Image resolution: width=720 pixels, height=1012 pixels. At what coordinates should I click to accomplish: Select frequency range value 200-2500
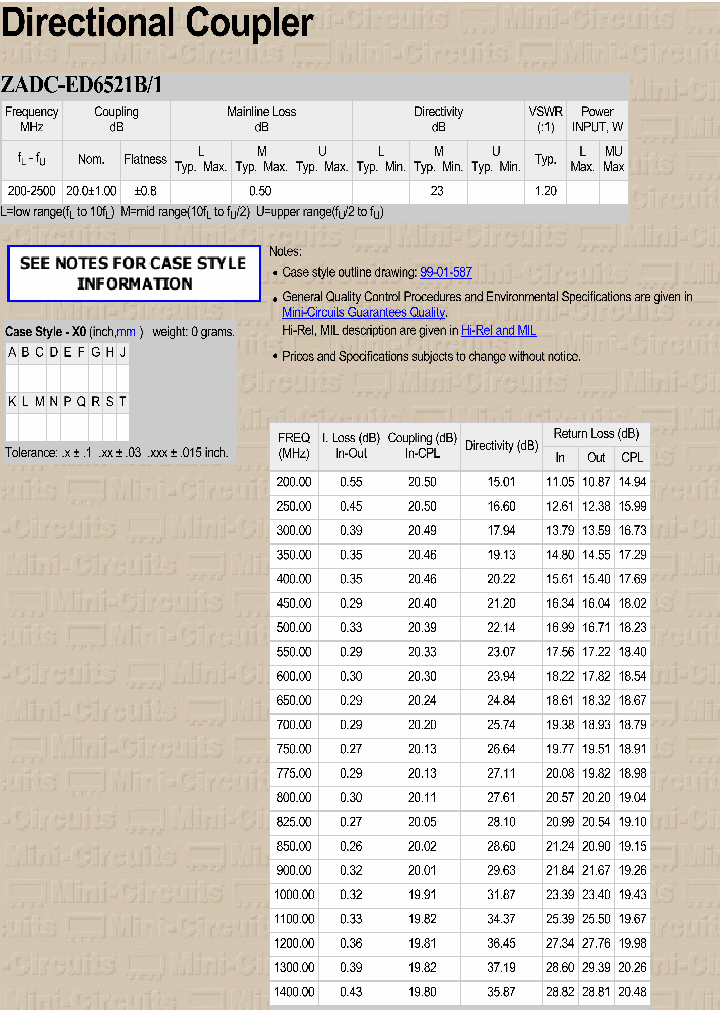(x=32, y=191)
